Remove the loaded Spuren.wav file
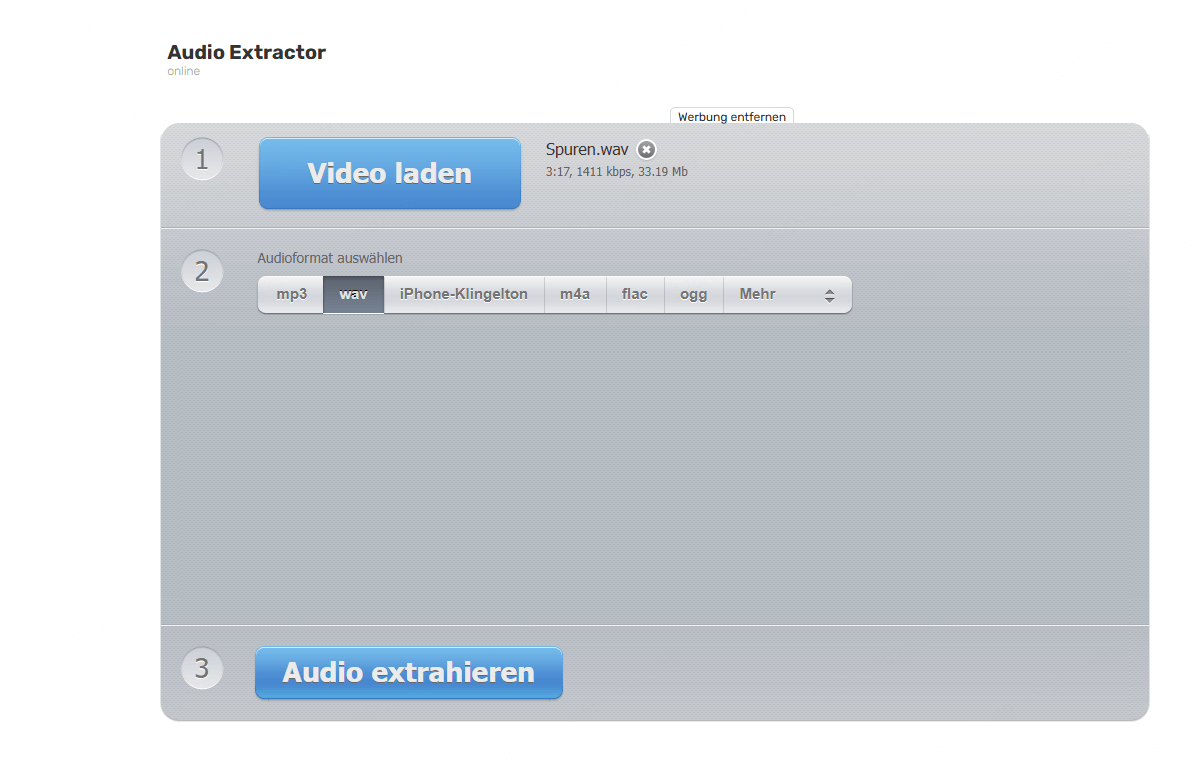The image size is (1193, 768). click(647, 150)
